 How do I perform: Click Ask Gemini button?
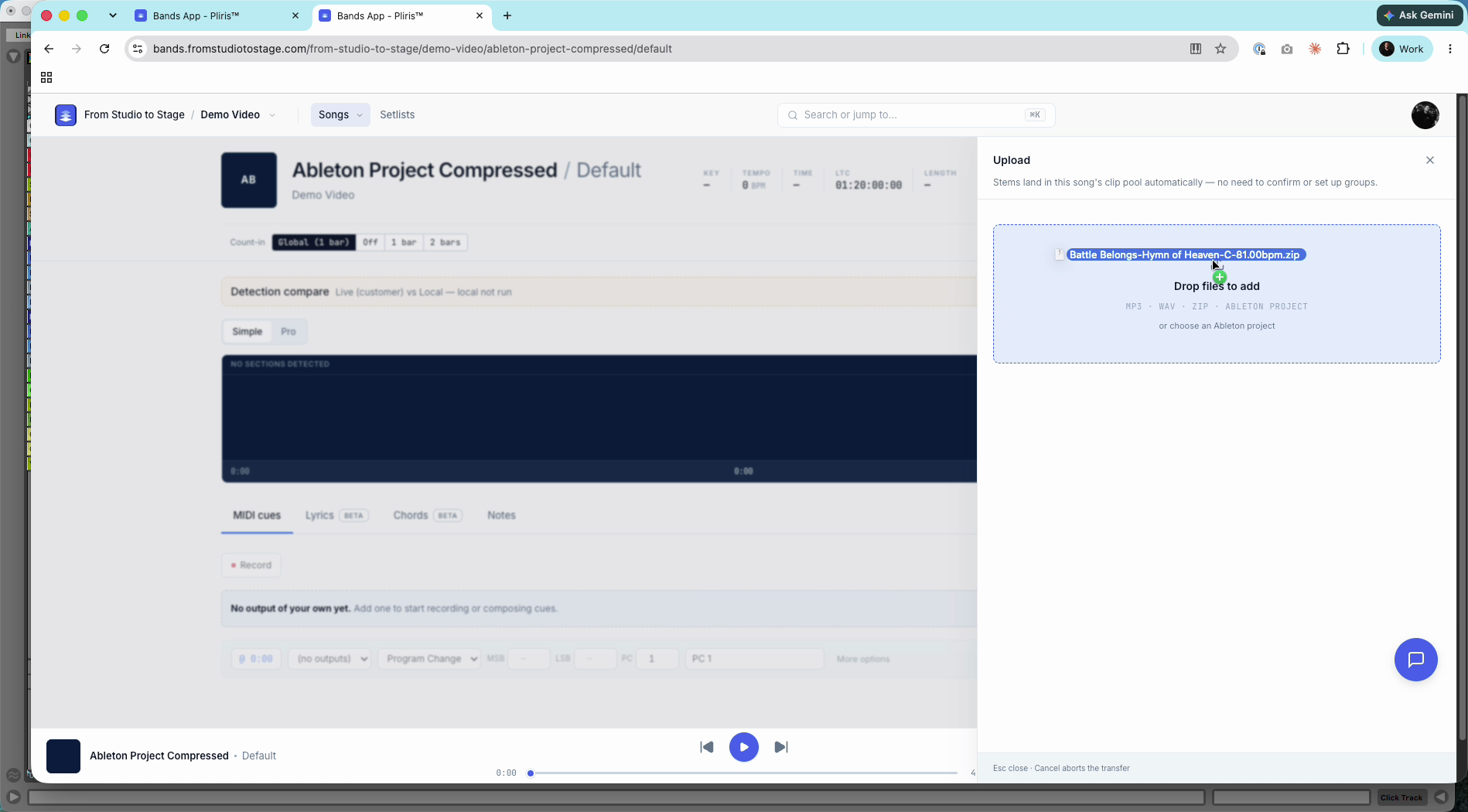pyautogui.click(x=1419, y=15)
